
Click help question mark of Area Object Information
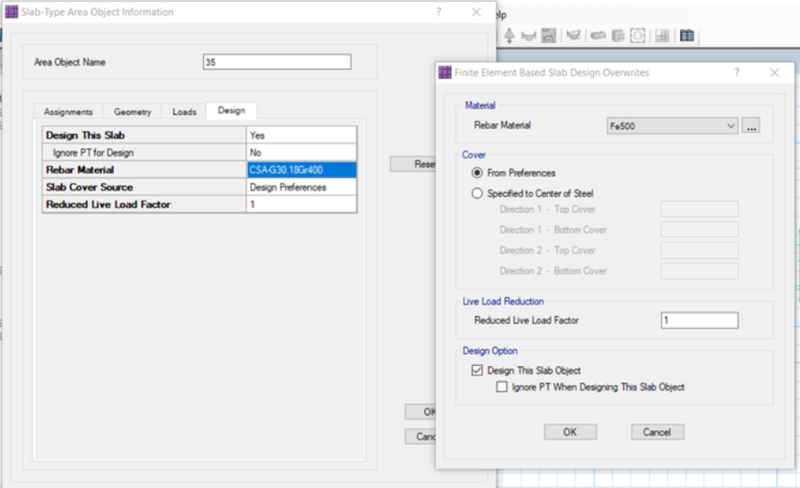(439, 12)
